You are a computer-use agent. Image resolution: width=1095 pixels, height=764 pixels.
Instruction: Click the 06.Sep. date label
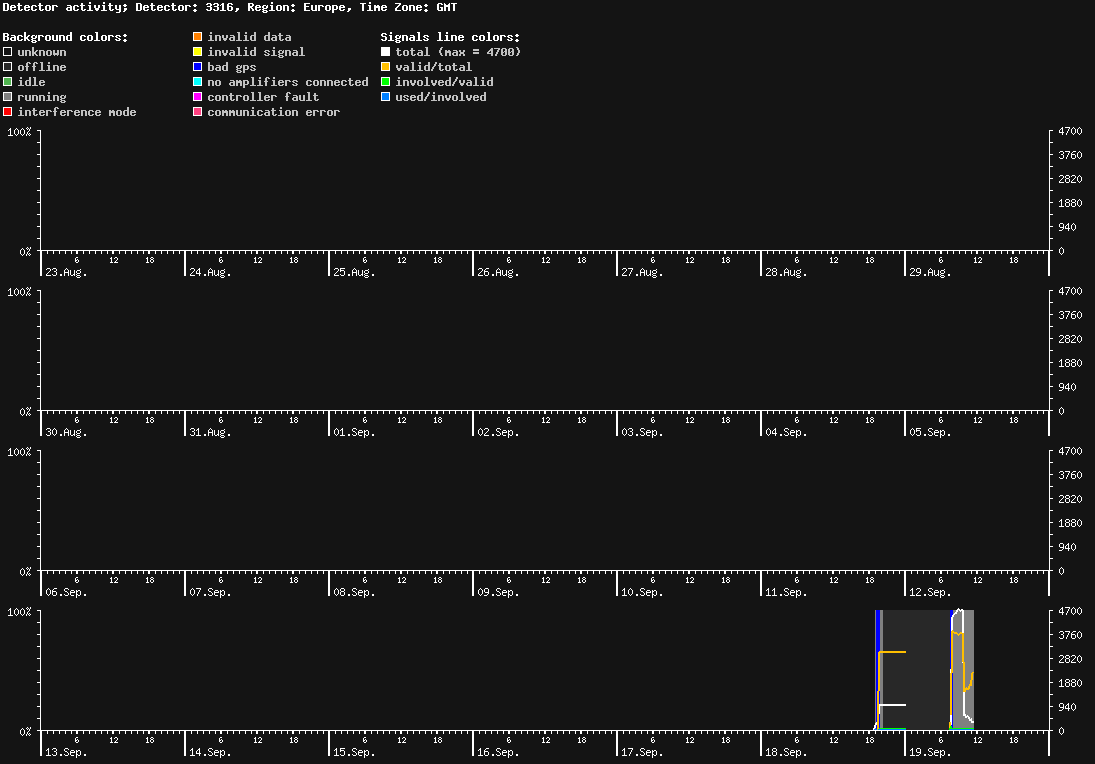66,592
